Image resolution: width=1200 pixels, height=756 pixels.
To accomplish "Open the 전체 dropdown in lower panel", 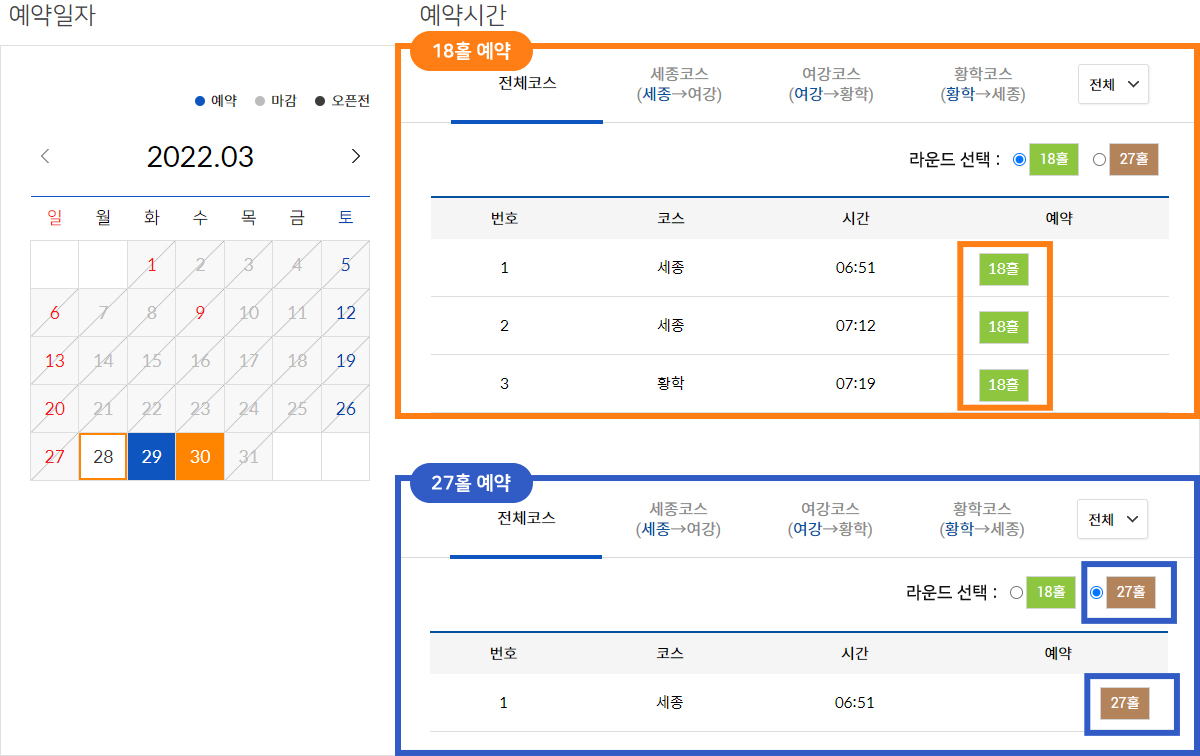I will (x=1112, y=519).
